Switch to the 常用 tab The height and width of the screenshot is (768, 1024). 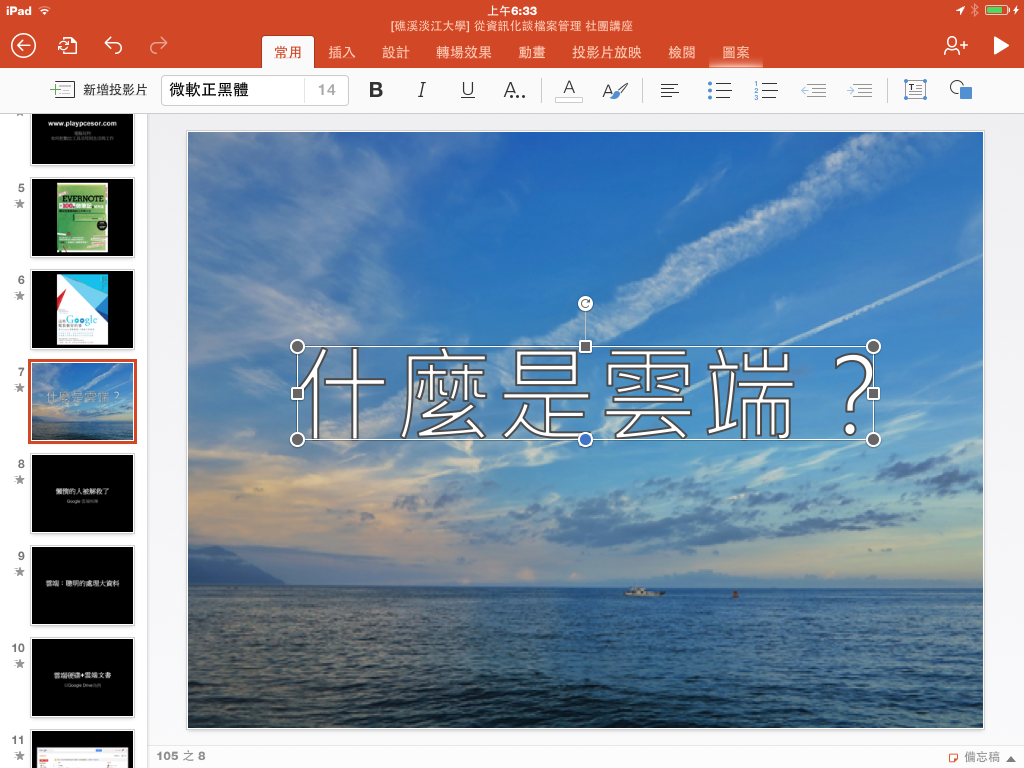pyautogui.click(x=288, y=52)
